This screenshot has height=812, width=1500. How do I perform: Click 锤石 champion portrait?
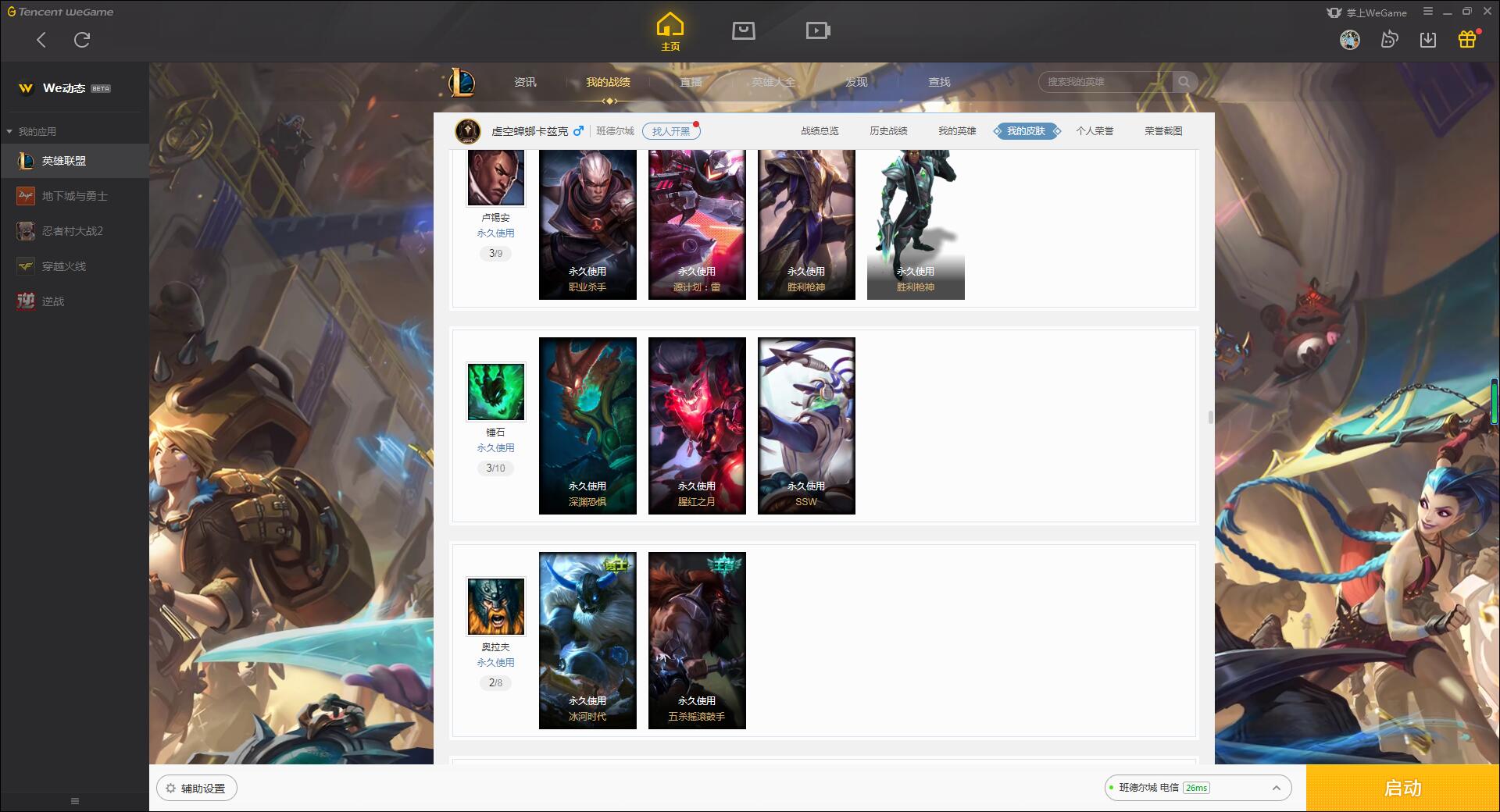[x=496, y=391]
